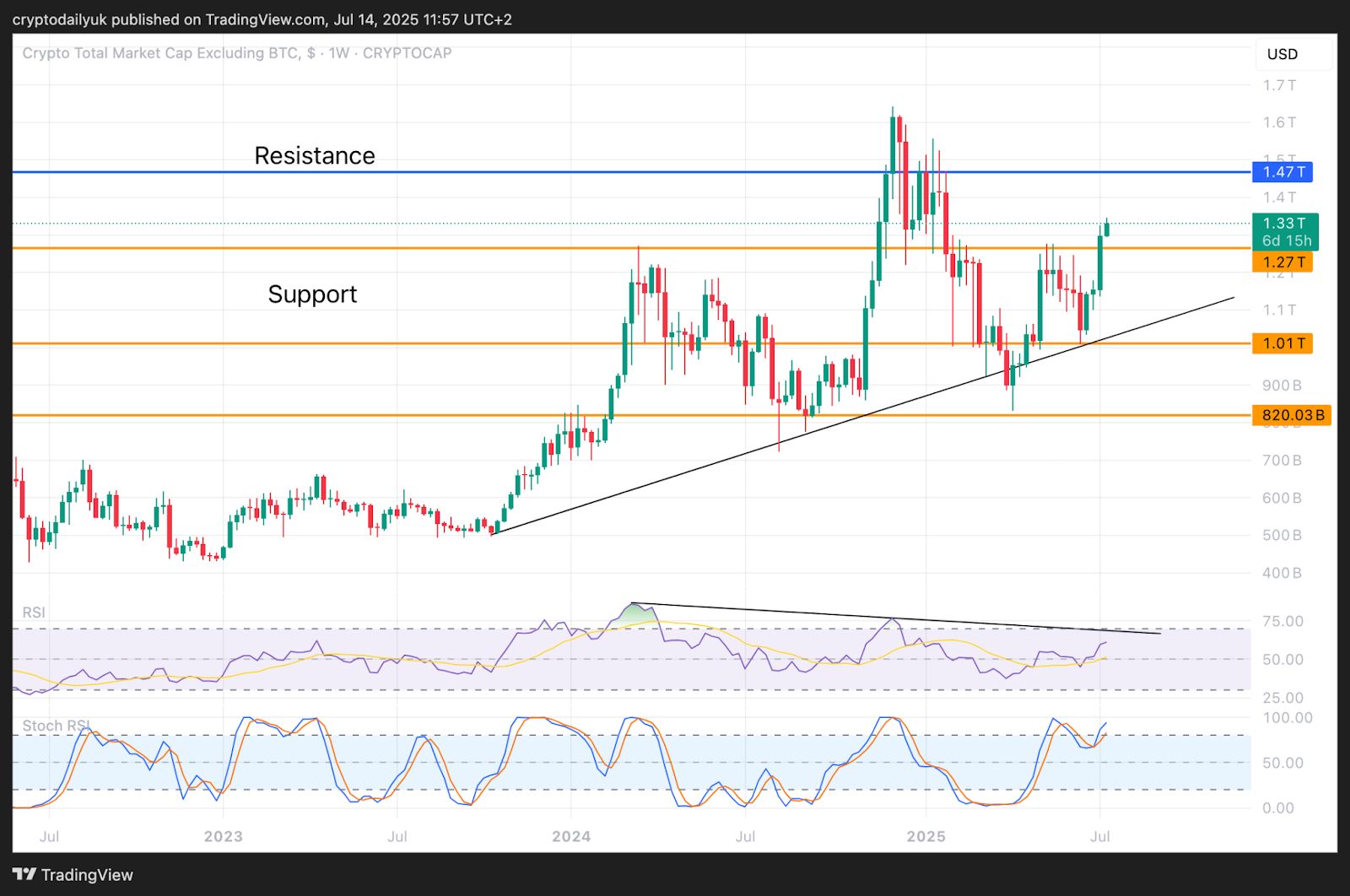
Task: Click the 2025 time axis label
Action: coord(926,836)
